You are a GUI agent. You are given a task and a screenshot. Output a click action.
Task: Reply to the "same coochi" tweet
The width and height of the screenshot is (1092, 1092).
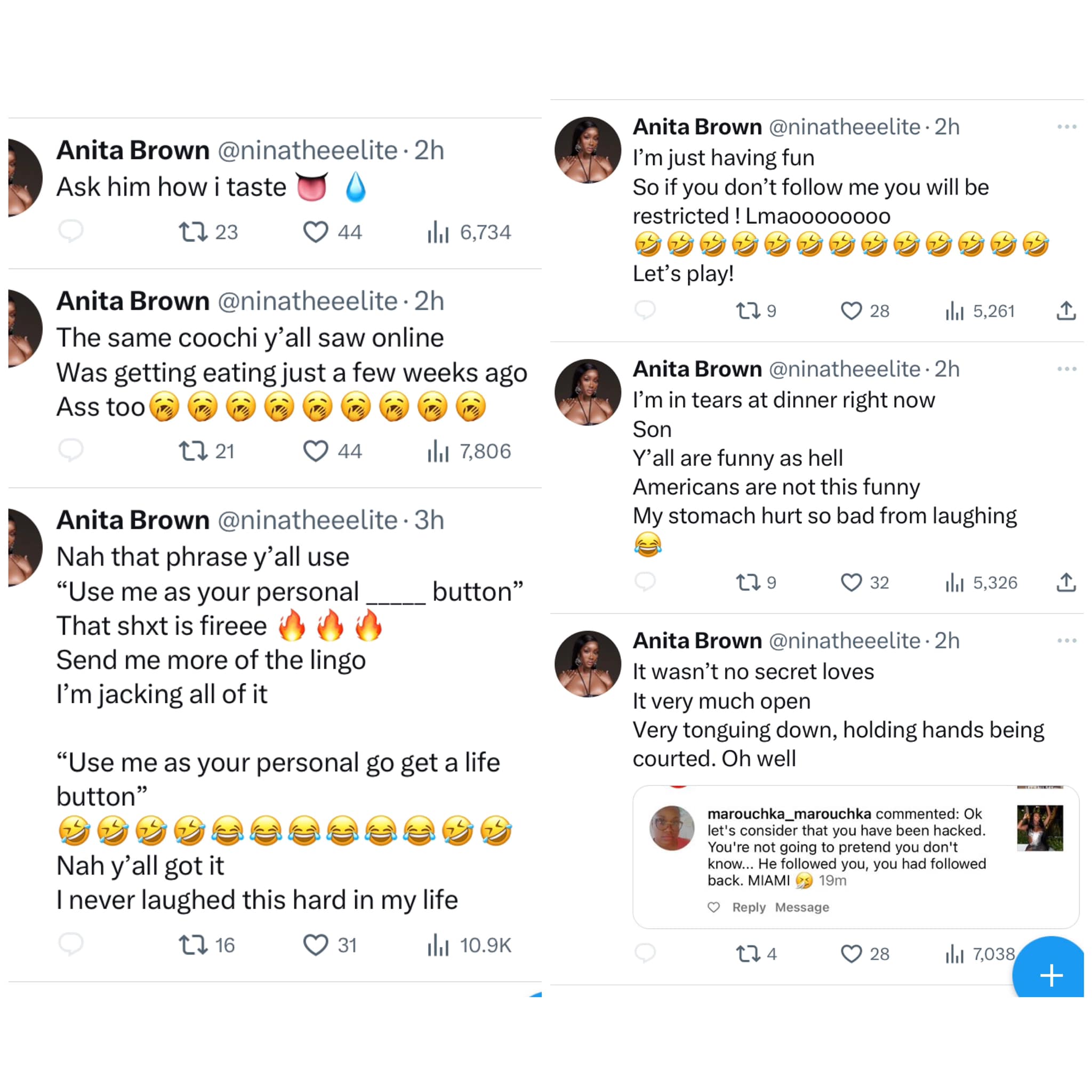tap(71, 451)
